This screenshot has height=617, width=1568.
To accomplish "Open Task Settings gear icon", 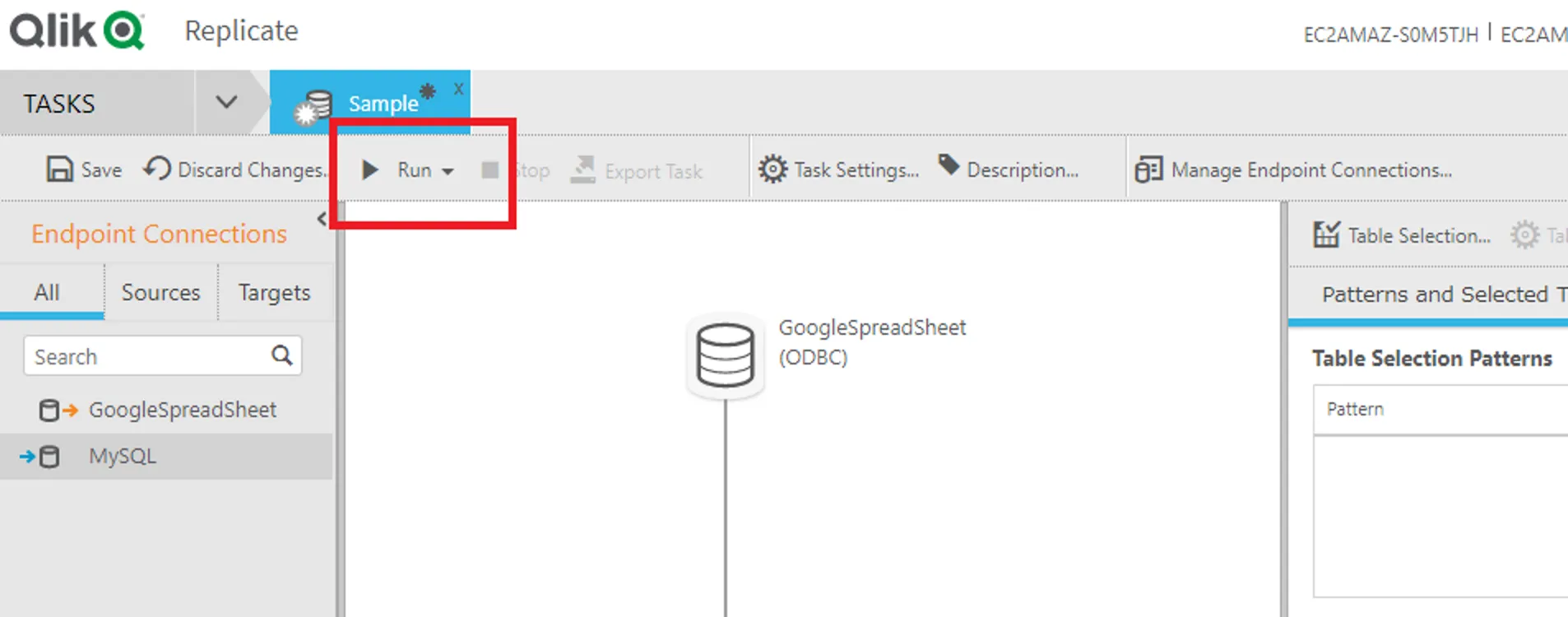I will (772, 169).
